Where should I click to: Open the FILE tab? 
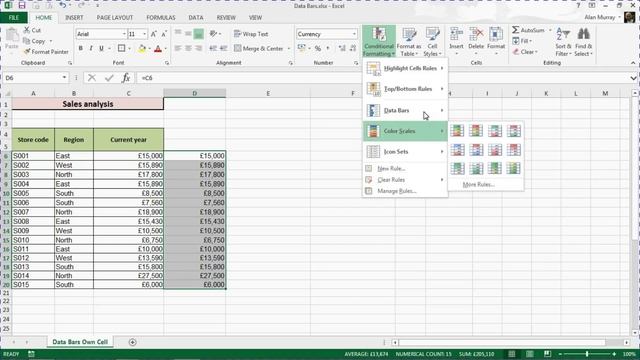click(x=14, y=18)
